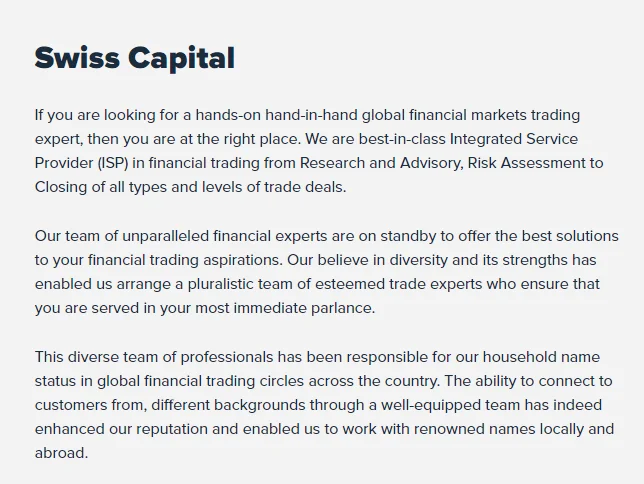Click the phrase "Integrated Service"

pos(510,139)
